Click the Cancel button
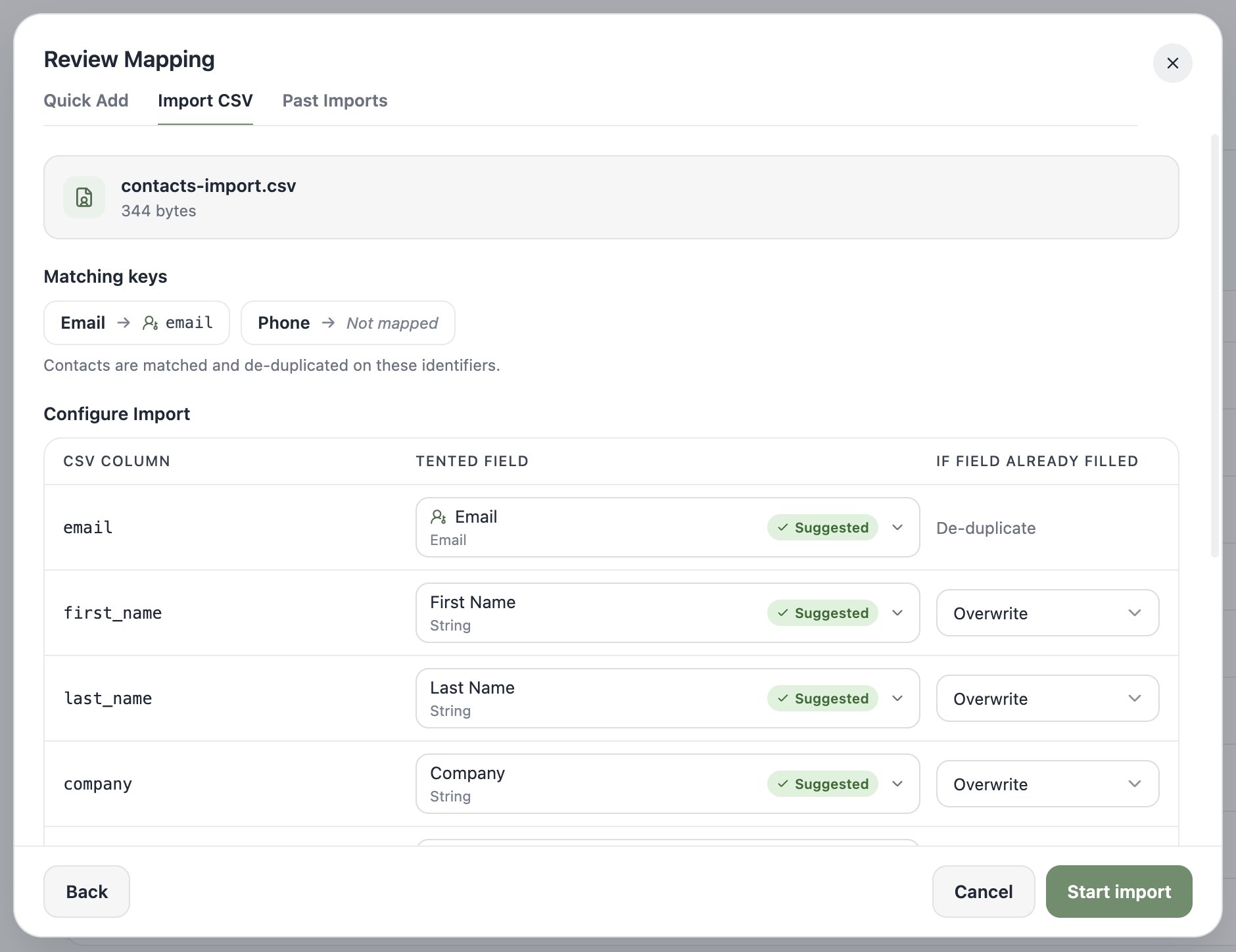 pos(984,892)
